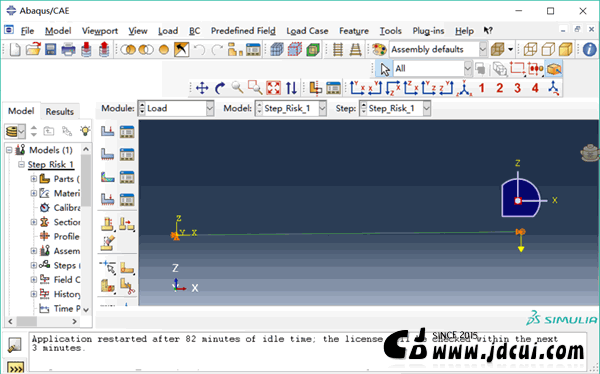600x374 pixels.
Task: Select the Pan View tool
Action: pos(202,88)
